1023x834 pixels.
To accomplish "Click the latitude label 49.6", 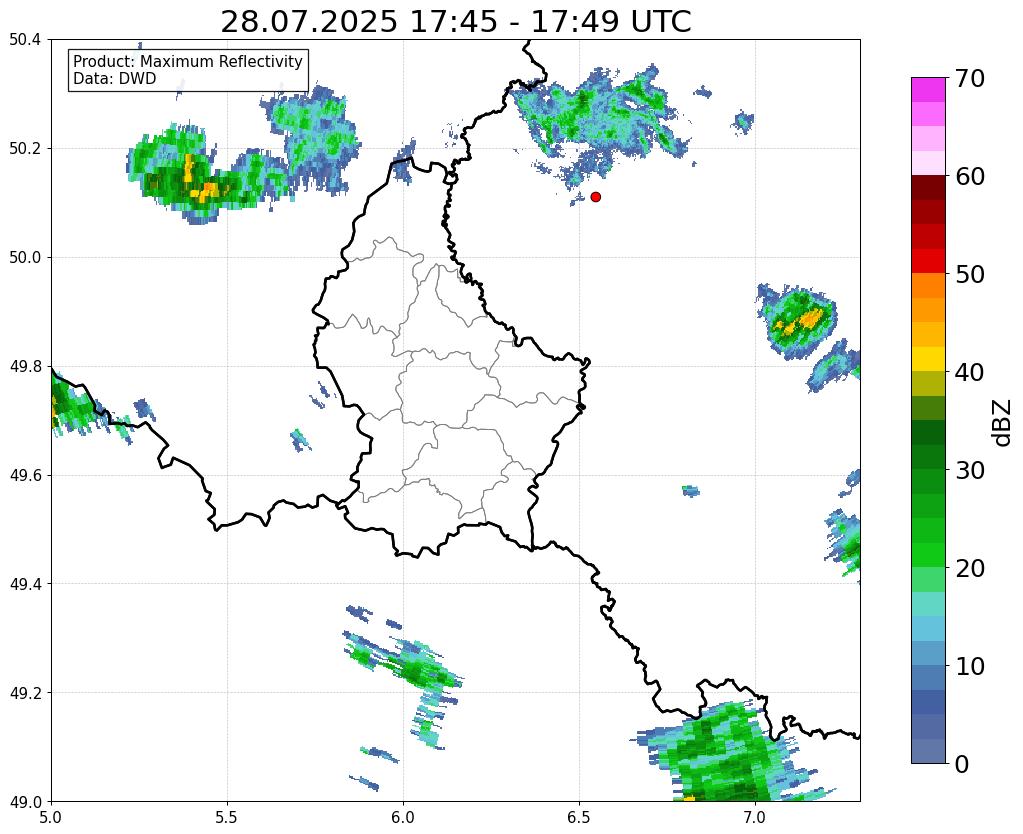I will (x=25, y=476).
